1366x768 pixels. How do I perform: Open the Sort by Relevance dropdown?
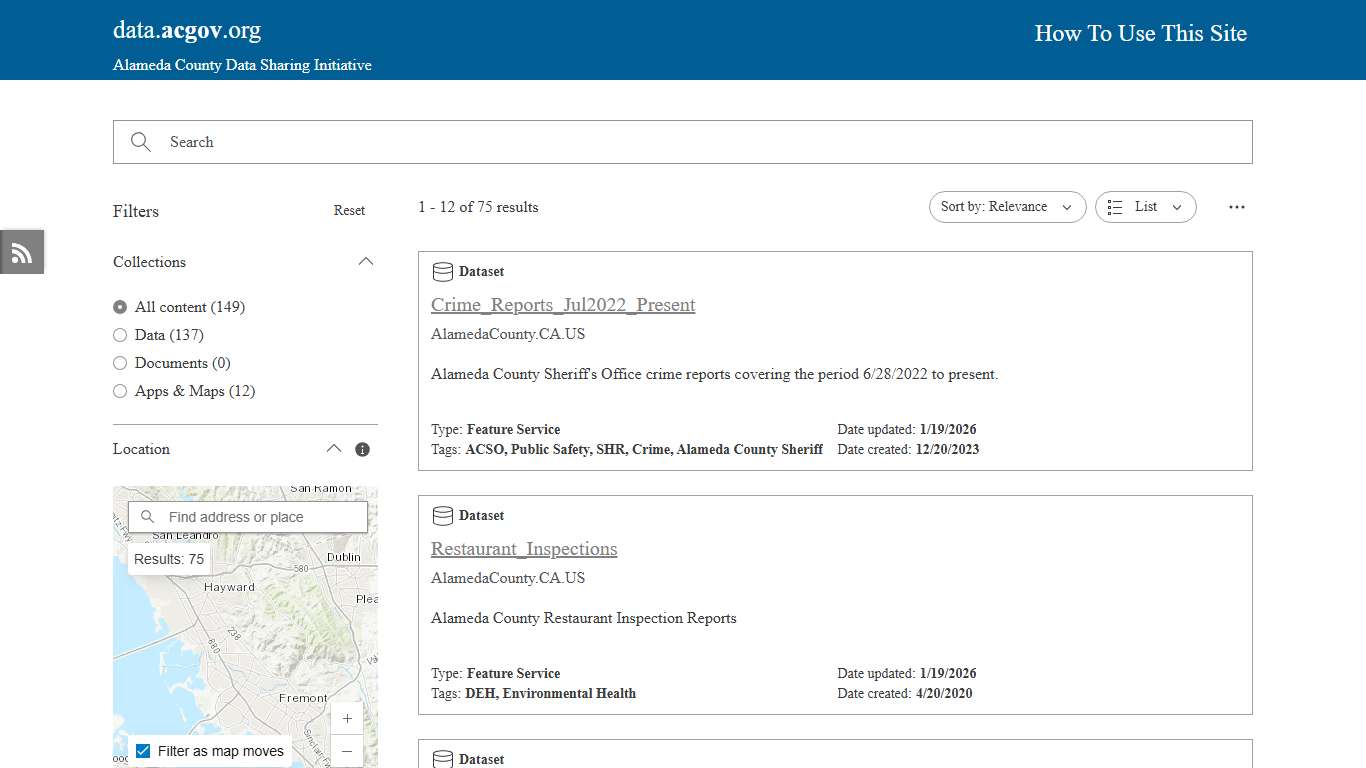[x=1007, y=207]
